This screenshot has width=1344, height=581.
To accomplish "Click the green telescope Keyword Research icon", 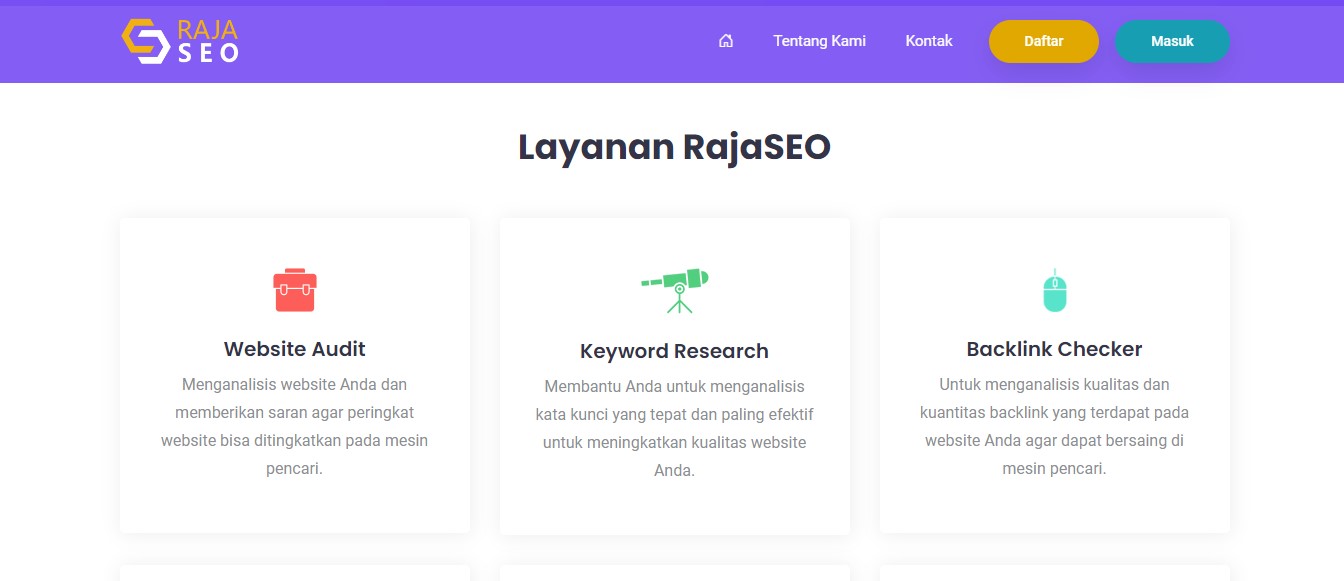I will (675, 290).
